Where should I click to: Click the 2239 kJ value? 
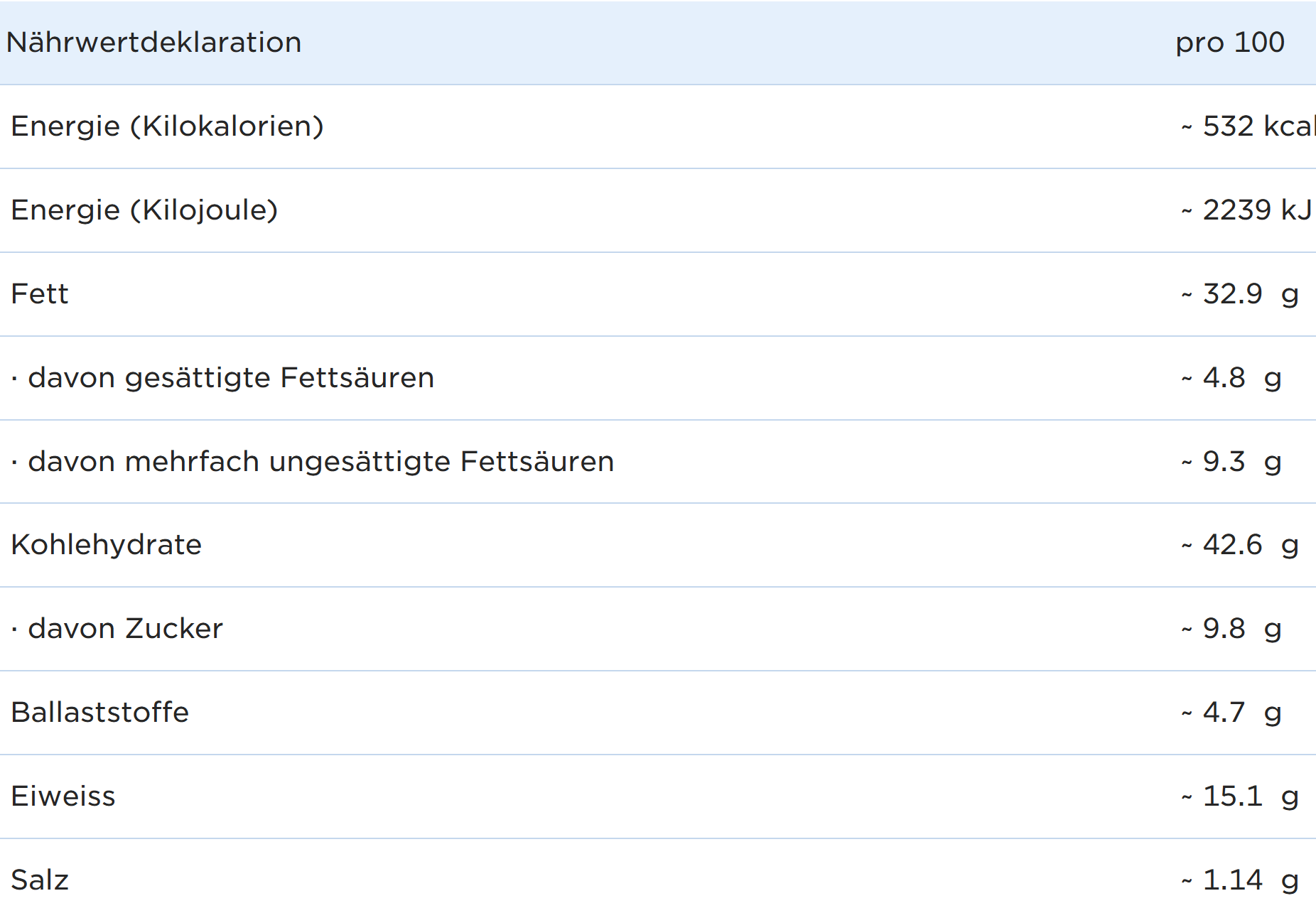tap(1246, 210)
